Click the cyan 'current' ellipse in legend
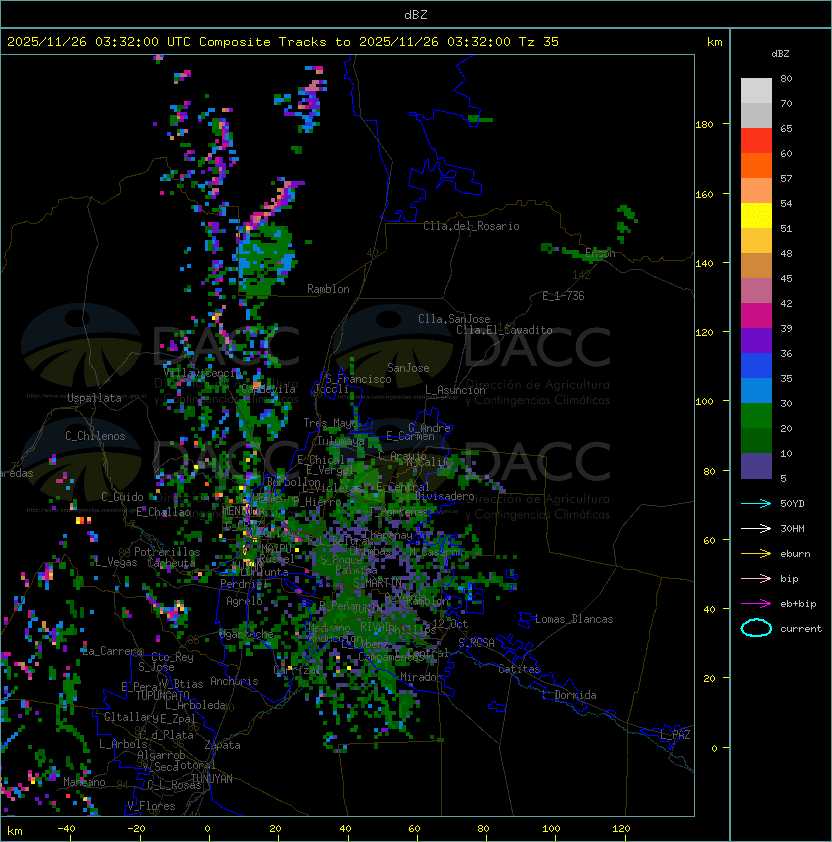The image size is (832, 842). pyautogui.click(x=756, y=628)
